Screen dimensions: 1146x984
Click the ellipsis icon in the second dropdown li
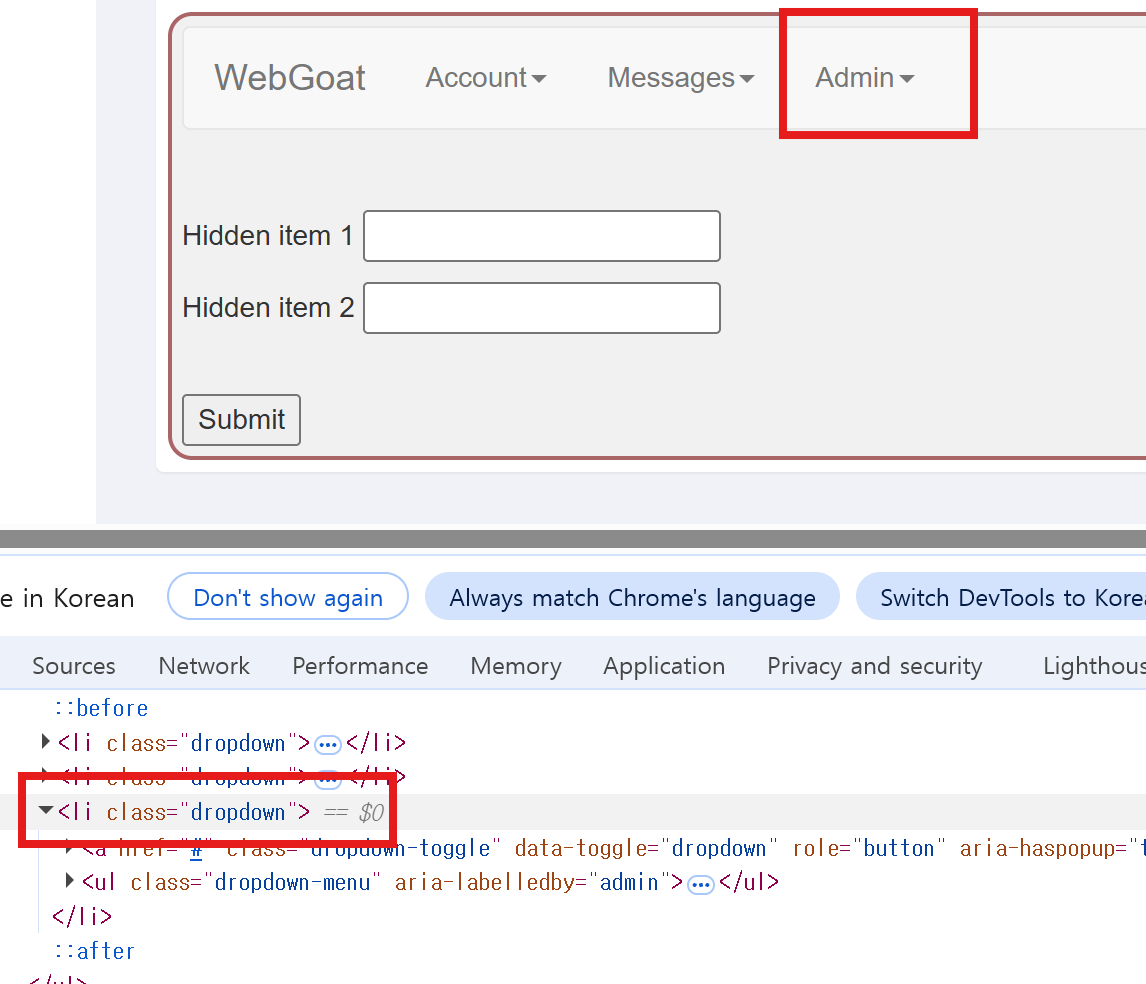point(327,777)
